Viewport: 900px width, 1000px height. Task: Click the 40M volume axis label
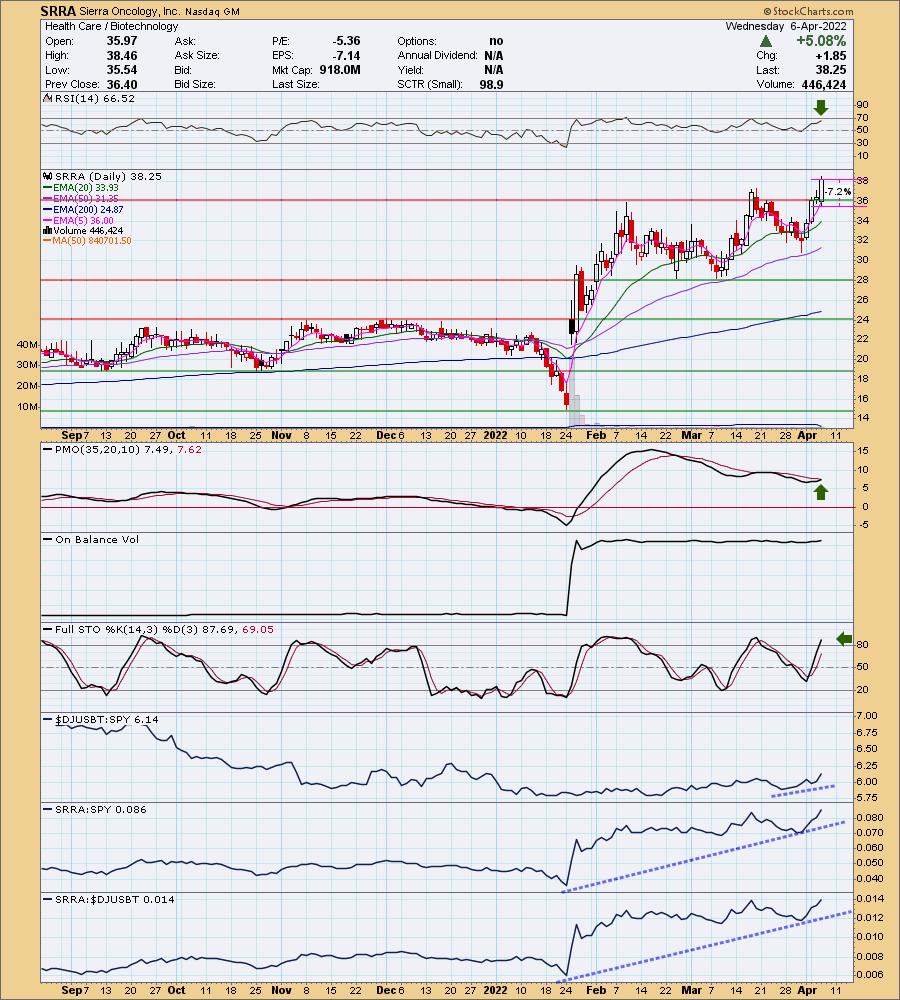tap(27, 344)
